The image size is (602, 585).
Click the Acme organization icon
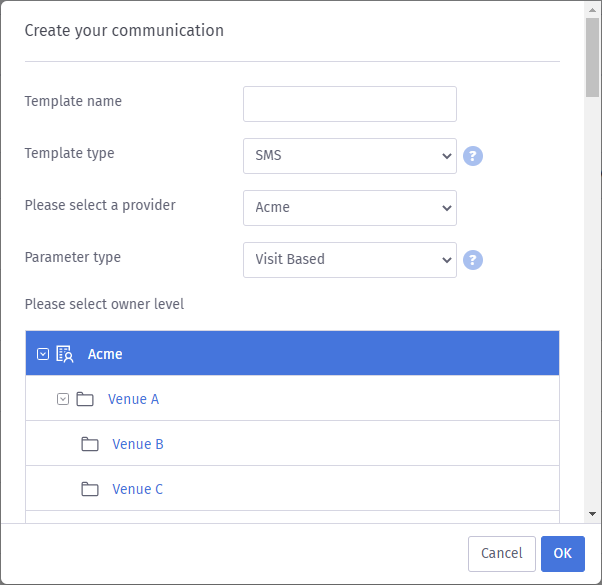pyautogui.click(x=65, y=354)
